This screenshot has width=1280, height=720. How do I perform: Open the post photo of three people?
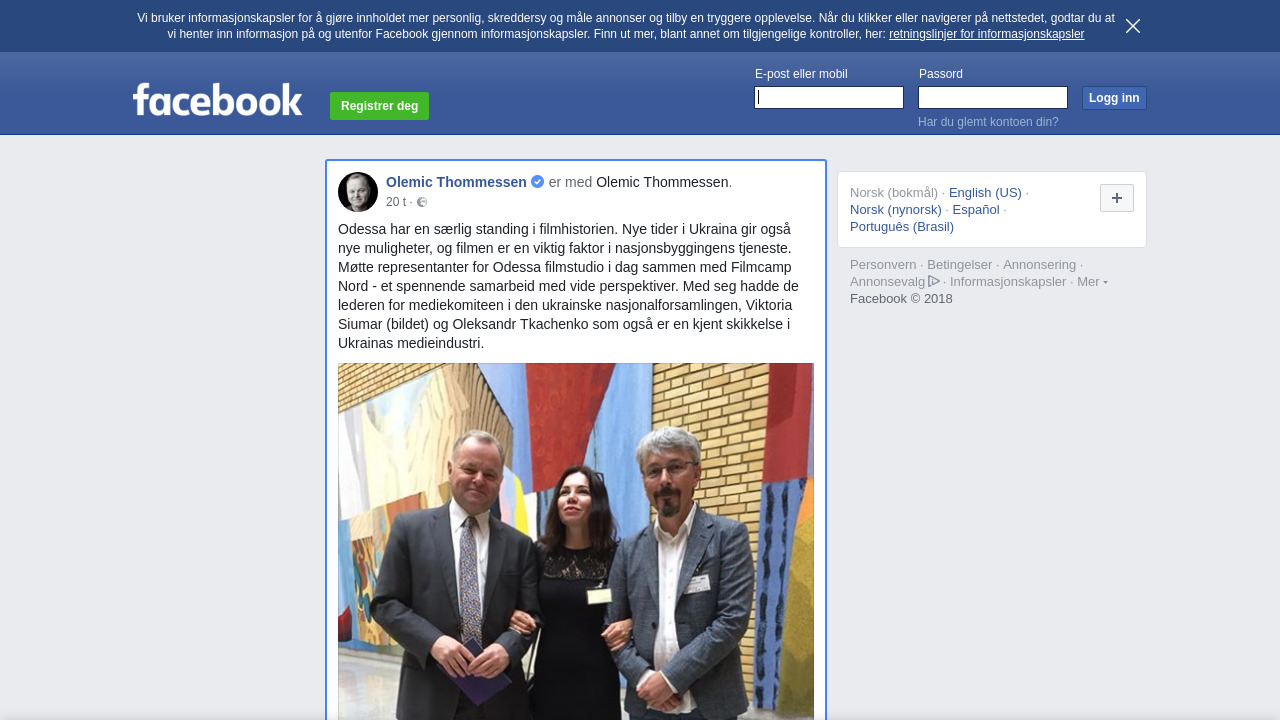[x=576, y=541]
